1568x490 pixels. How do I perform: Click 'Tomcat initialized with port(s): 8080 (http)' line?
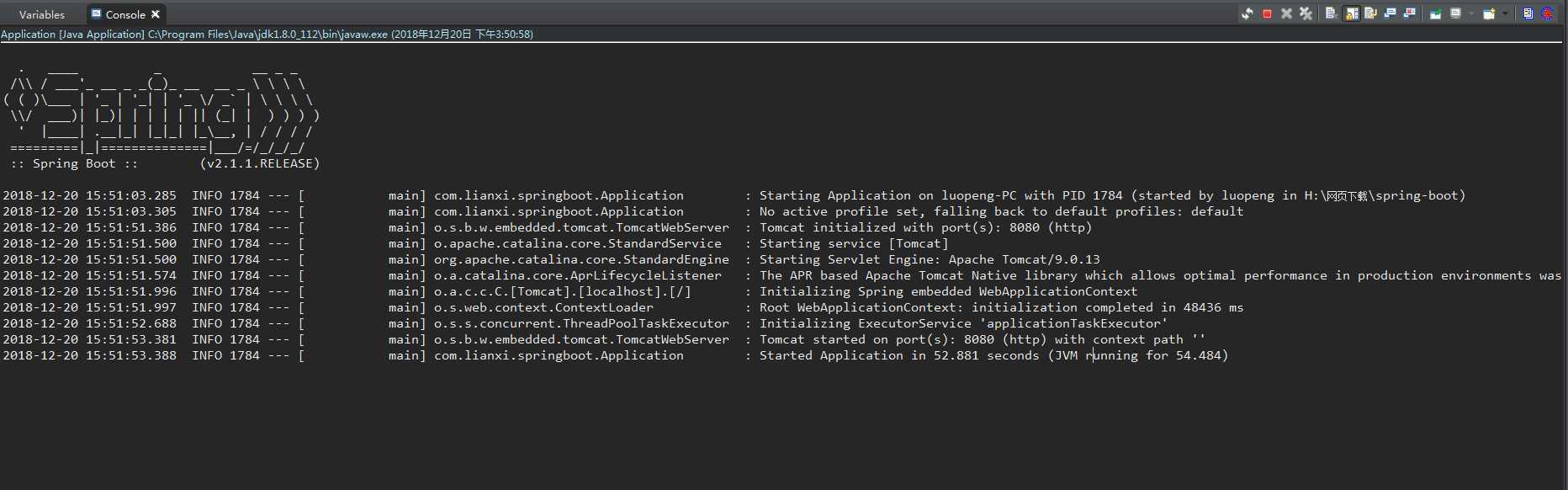(925, 227)
